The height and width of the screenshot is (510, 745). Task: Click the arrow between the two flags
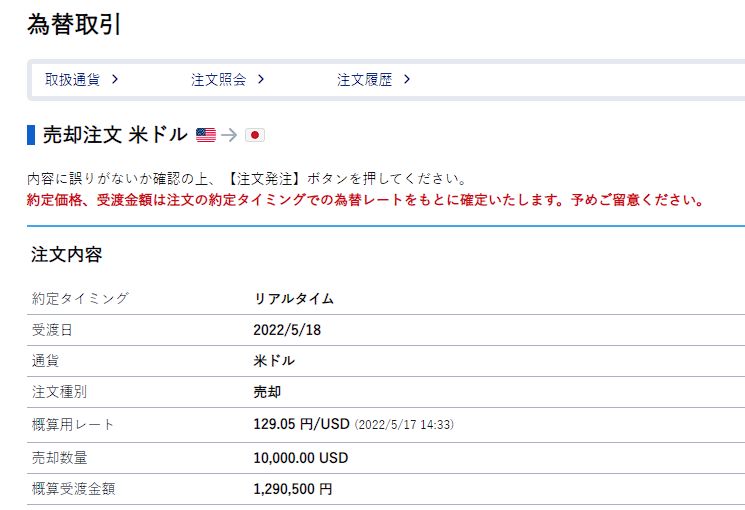[x=230, y=135]
